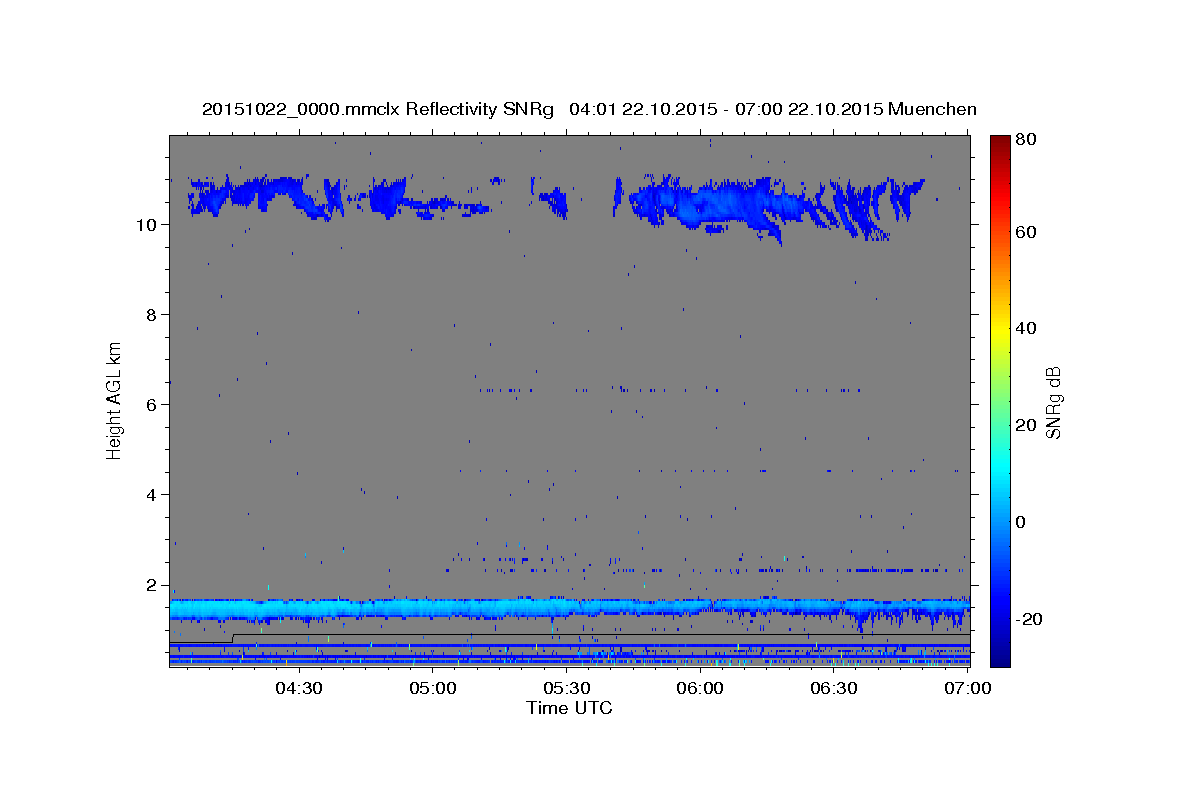Click the 'SNRg dB' colorbar label

pyautogui.click(x=1053, y=403)
